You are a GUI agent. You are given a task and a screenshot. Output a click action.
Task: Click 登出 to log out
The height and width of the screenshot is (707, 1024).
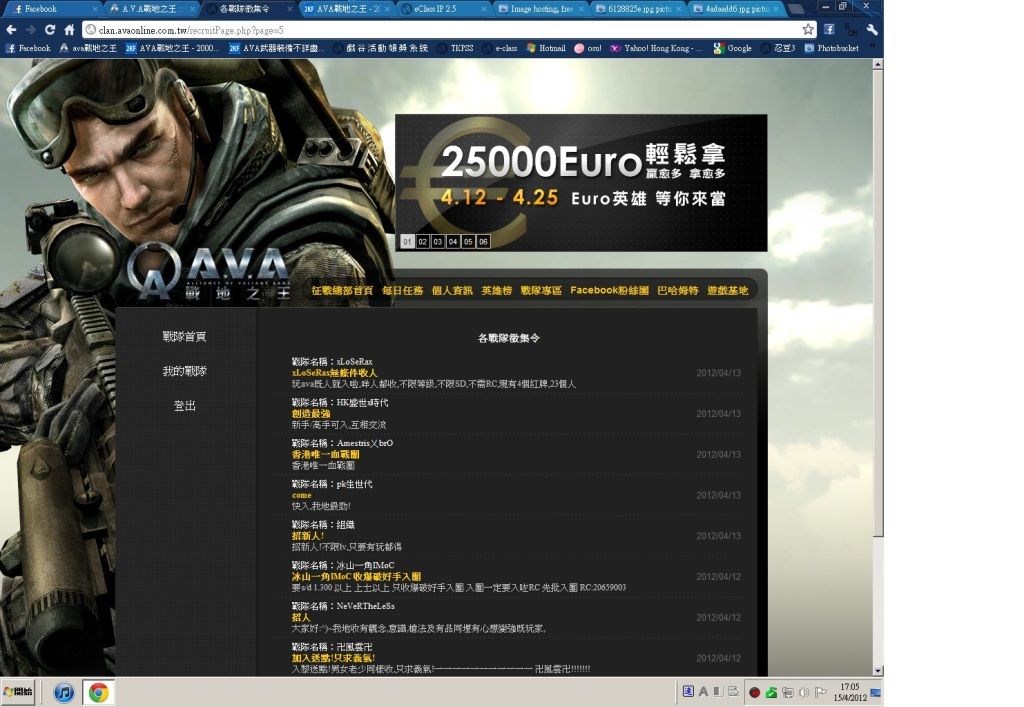click(184, 405)
